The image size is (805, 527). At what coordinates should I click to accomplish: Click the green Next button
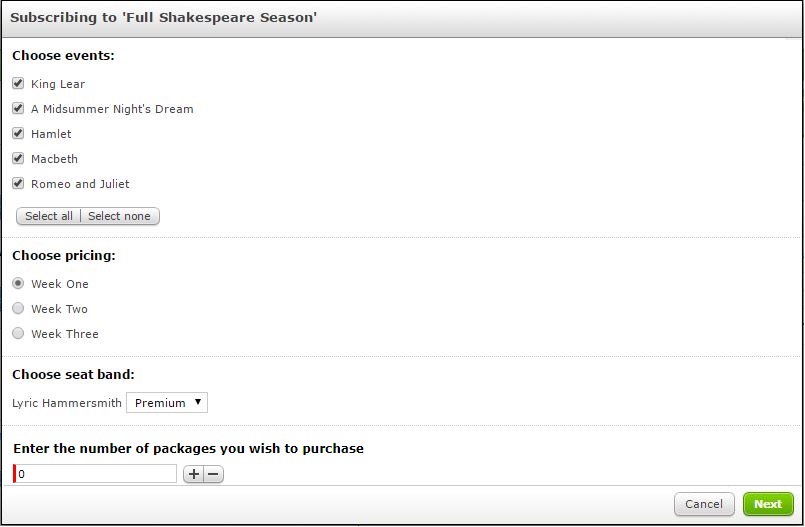click(x=768, y=504)
